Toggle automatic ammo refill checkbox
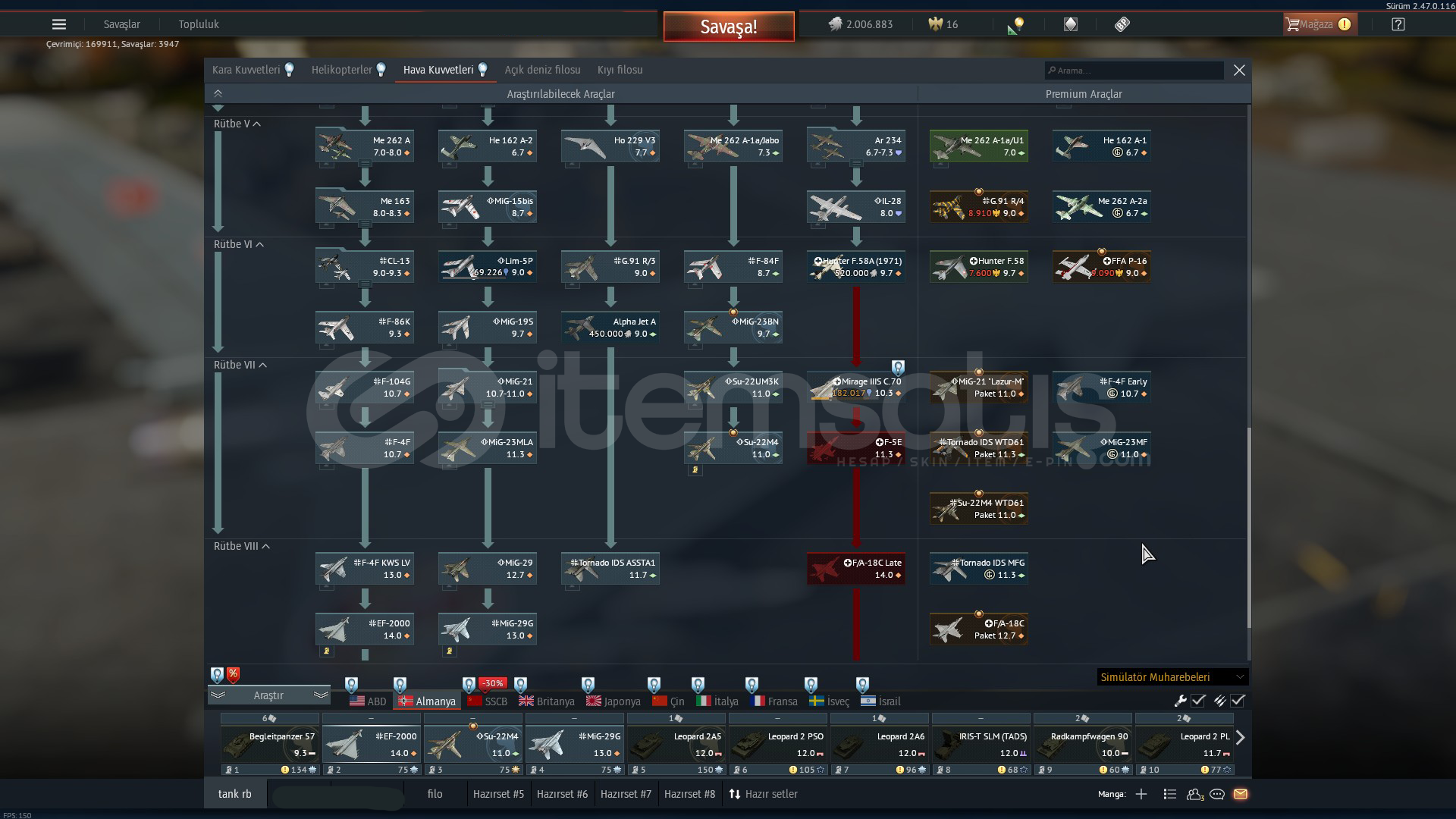Viewport: 1456px width, 819px height. (x=1238, y=701)
